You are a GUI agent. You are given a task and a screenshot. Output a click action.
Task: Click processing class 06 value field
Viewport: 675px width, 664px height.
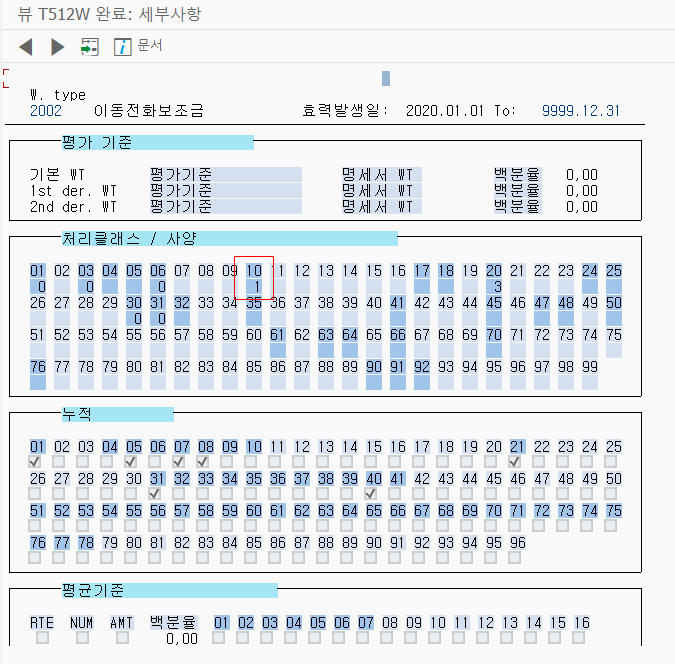point(158,286)
